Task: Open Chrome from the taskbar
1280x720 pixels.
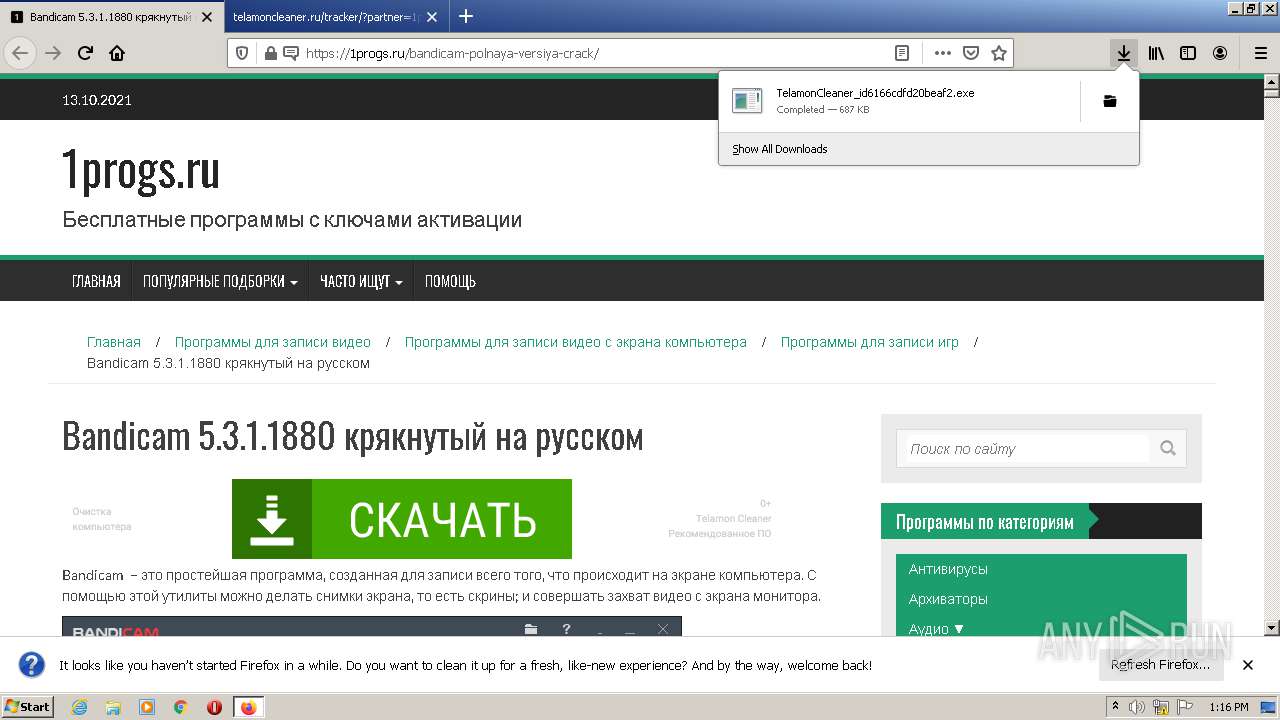Action: (181, 707)
